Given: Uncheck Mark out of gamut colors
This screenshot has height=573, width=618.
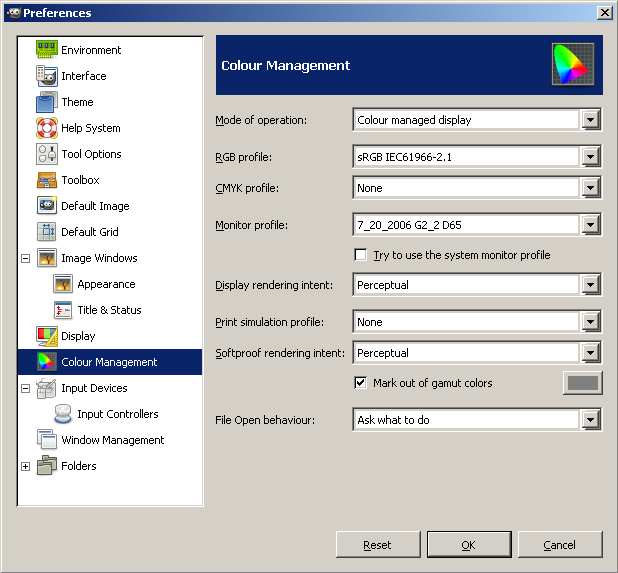Looking at the screenshot, I should pyautogui.click(x=361, y=383).
